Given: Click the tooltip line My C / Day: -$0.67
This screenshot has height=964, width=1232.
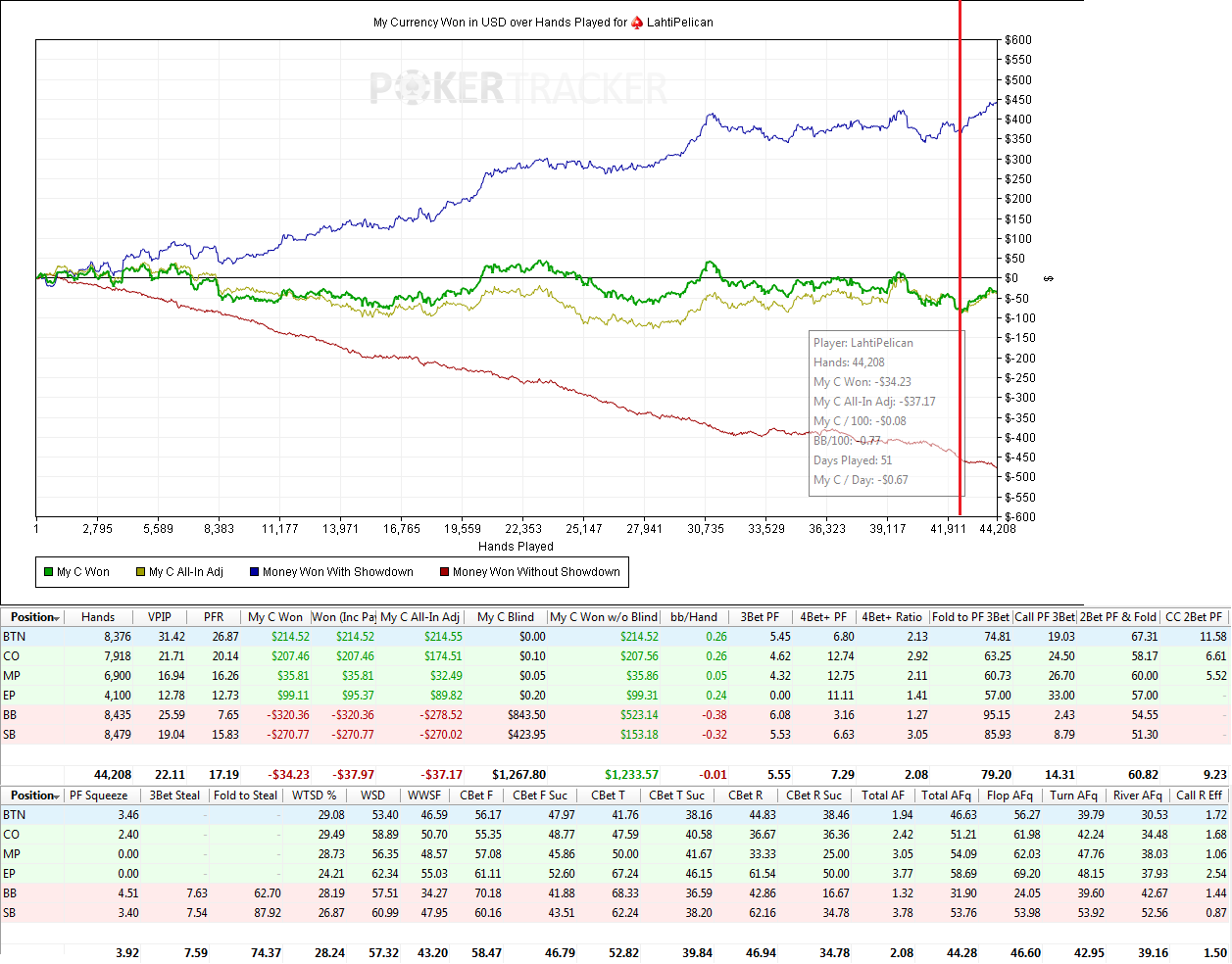Looking at the screenshot, I should click(861, 480).
